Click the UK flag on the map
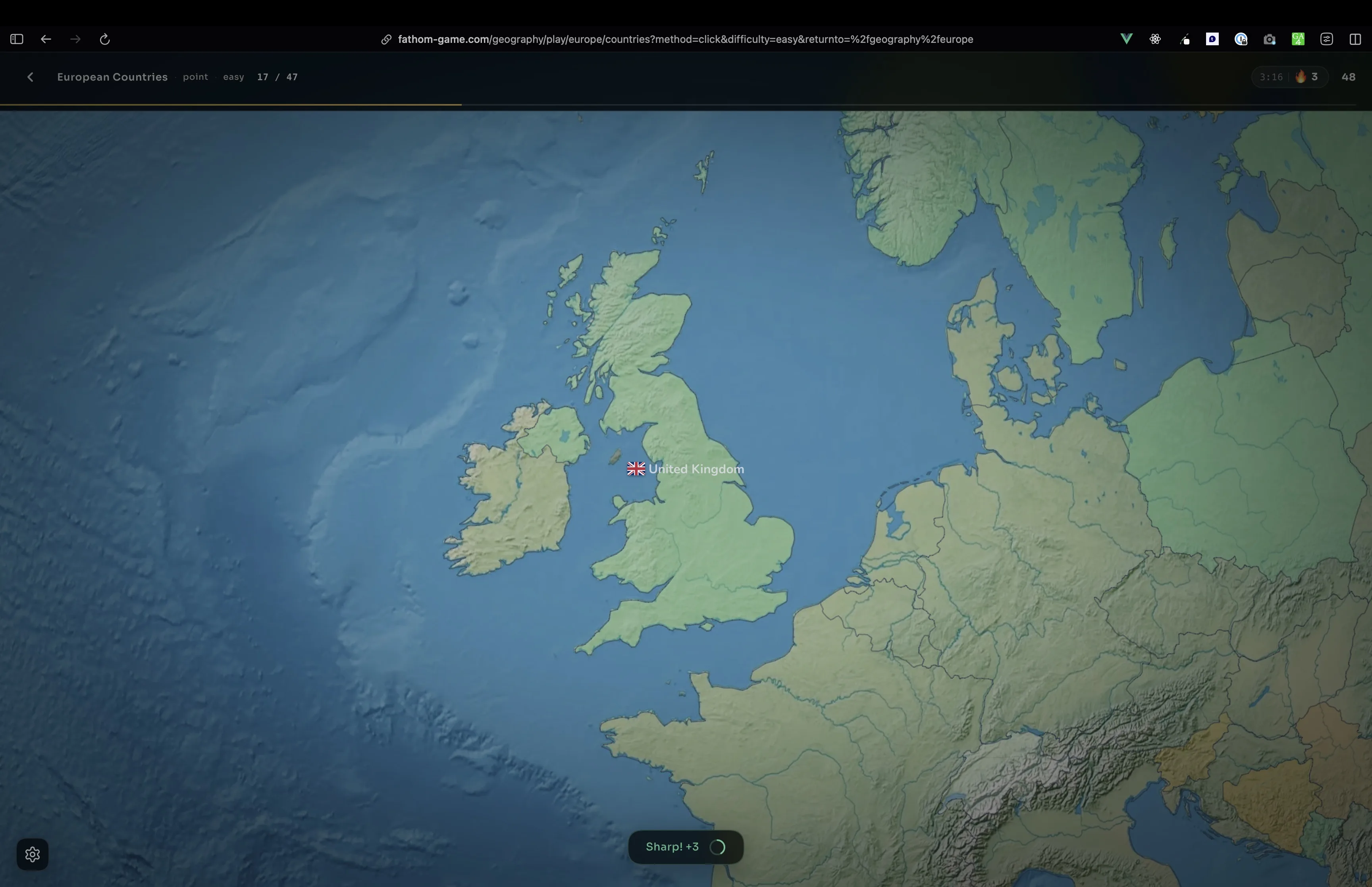The height and width of the screenshot is (887, 1372). coord(636,469)
